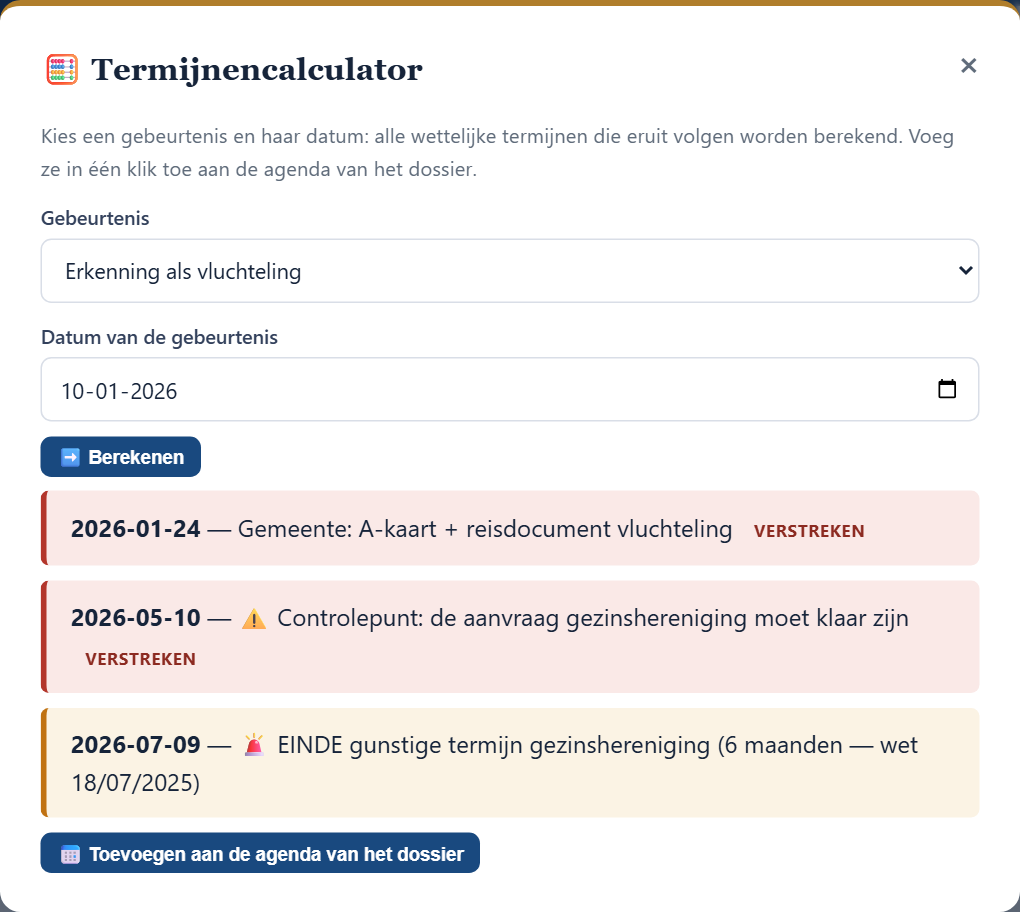Open the Gebeurtenis dropdown
This screenshot has height=912, width=1020.
click(x=510, y=271)
